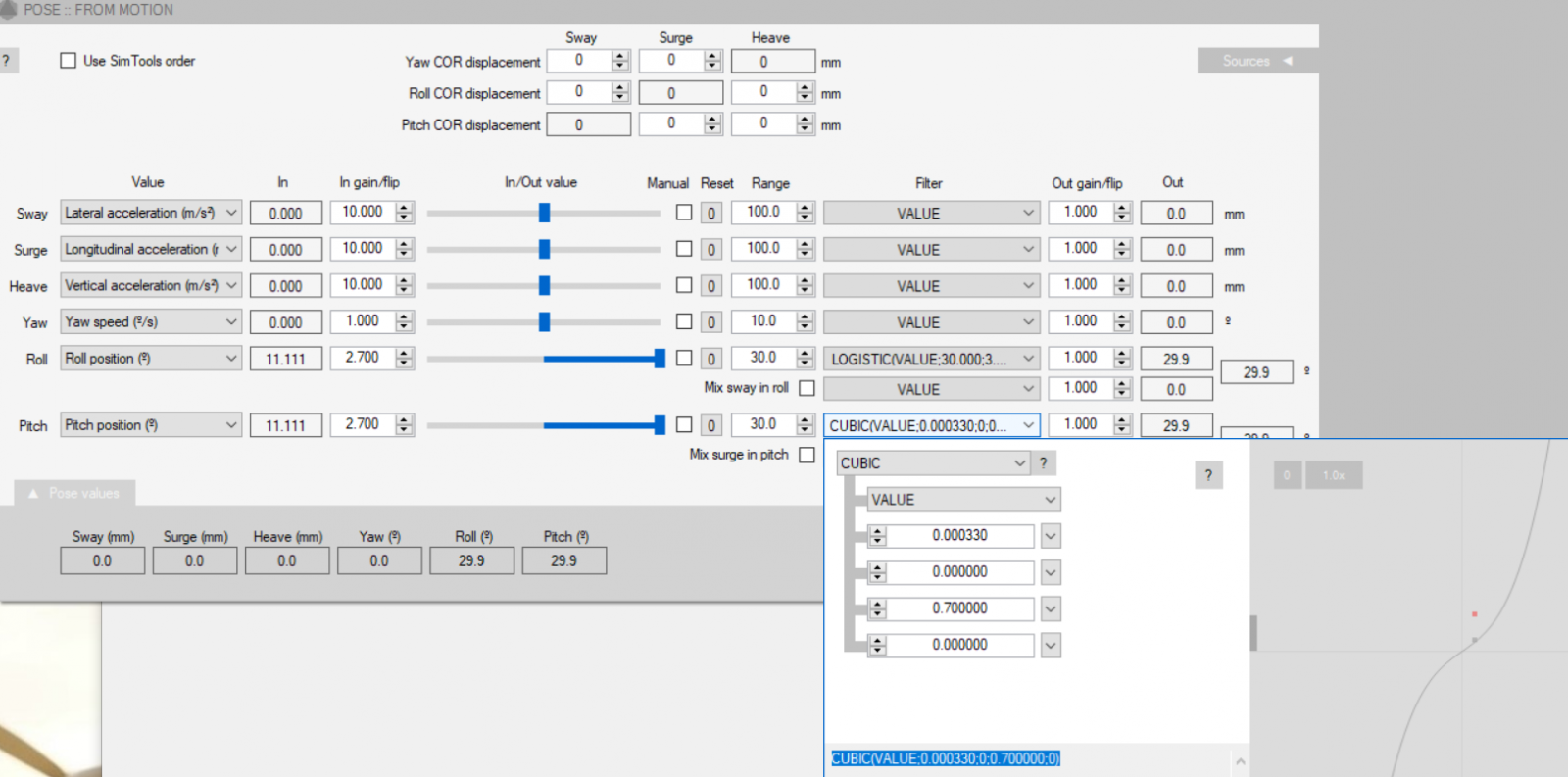This screenshot has height=777, width=1568.
Task: Open the CUBIC function type dropdown
Action: tap(932, 463)
